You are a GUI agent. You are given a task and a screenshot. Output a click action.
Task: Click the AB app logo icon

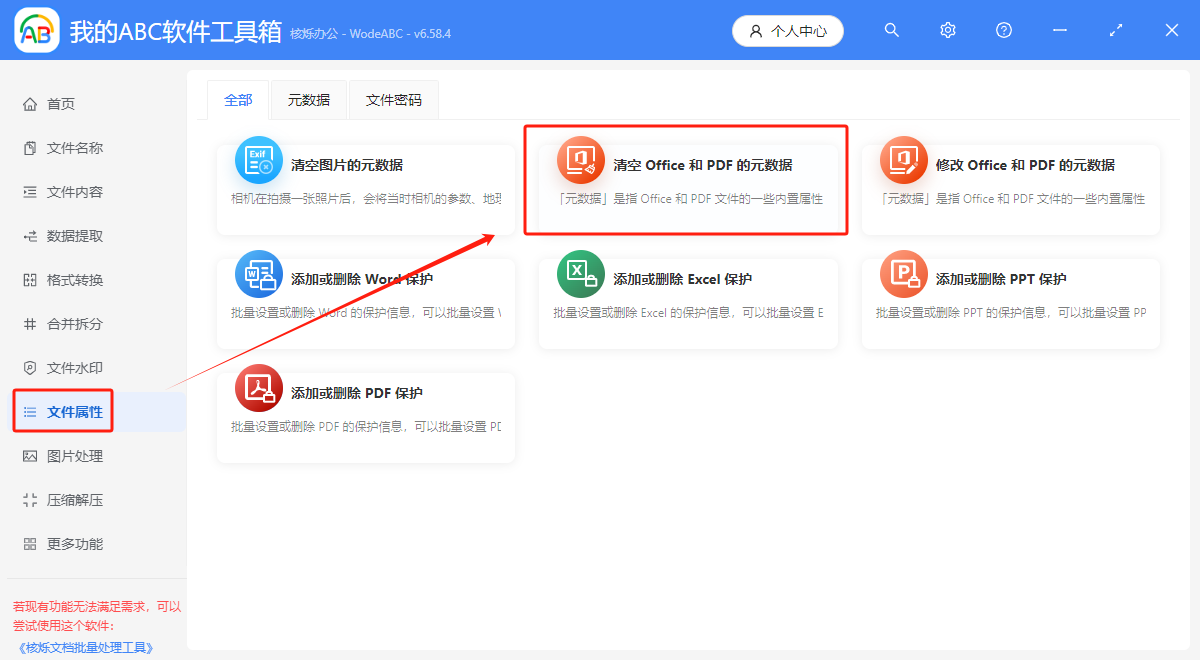point(36,30)
